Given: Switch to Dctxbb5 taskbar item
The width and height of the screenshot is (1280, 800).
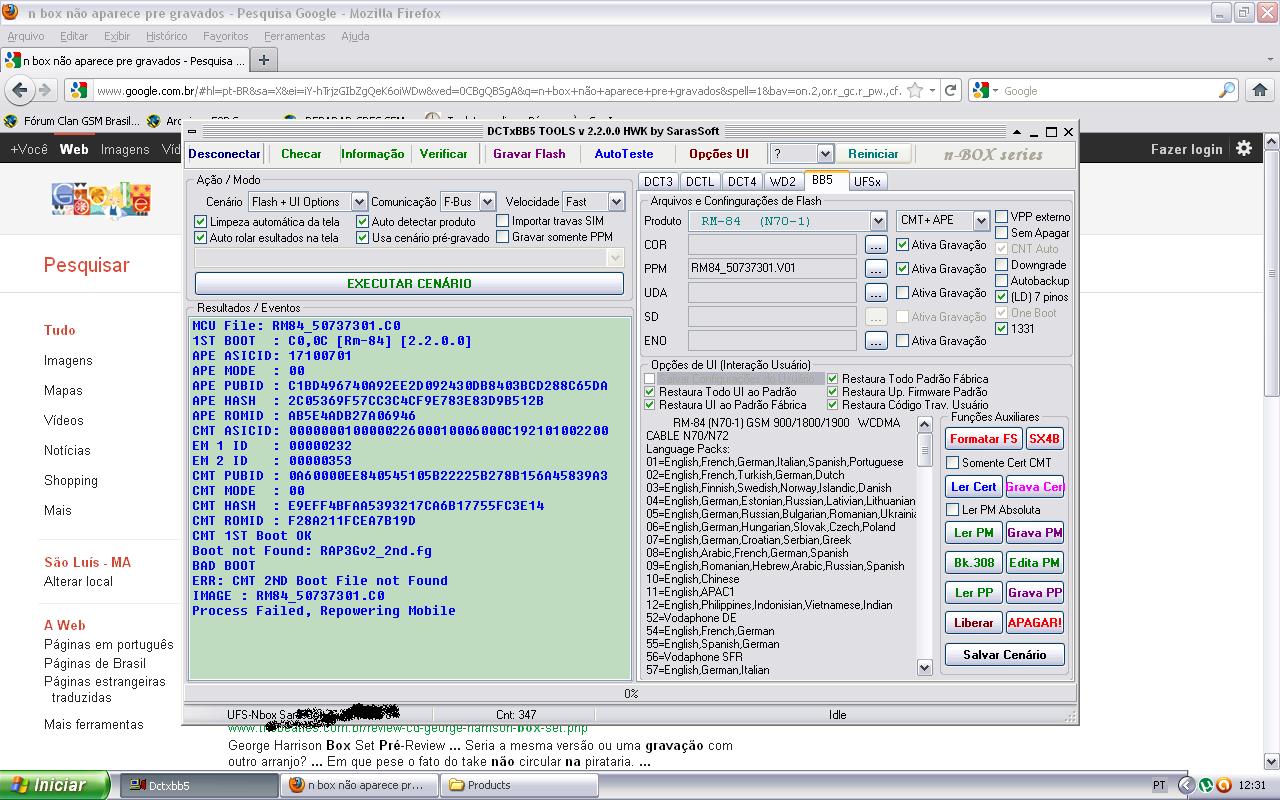Looking at the screenshot, I should (x=198, y=785).
